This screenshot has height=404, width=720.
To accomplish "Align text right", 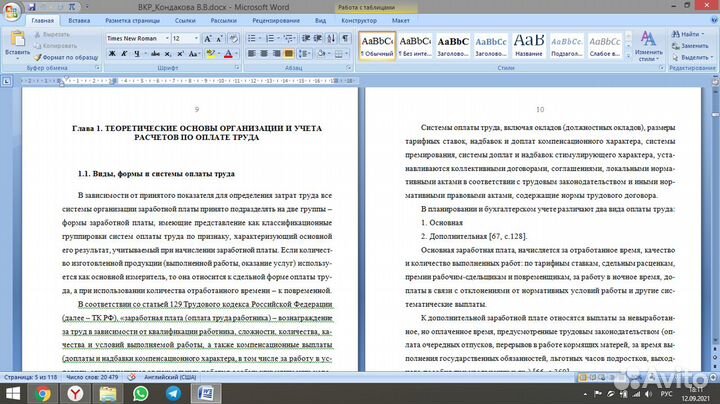I will (276, 54).
